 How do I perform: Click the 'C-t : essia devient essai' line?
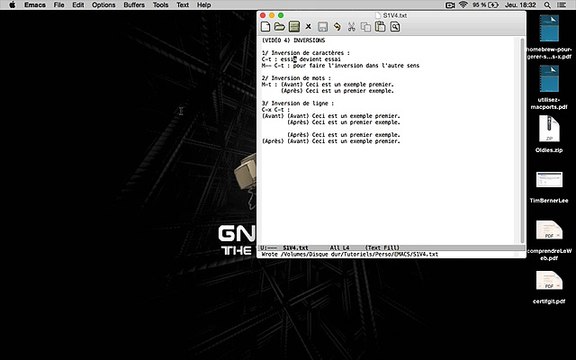click(301, 59)
